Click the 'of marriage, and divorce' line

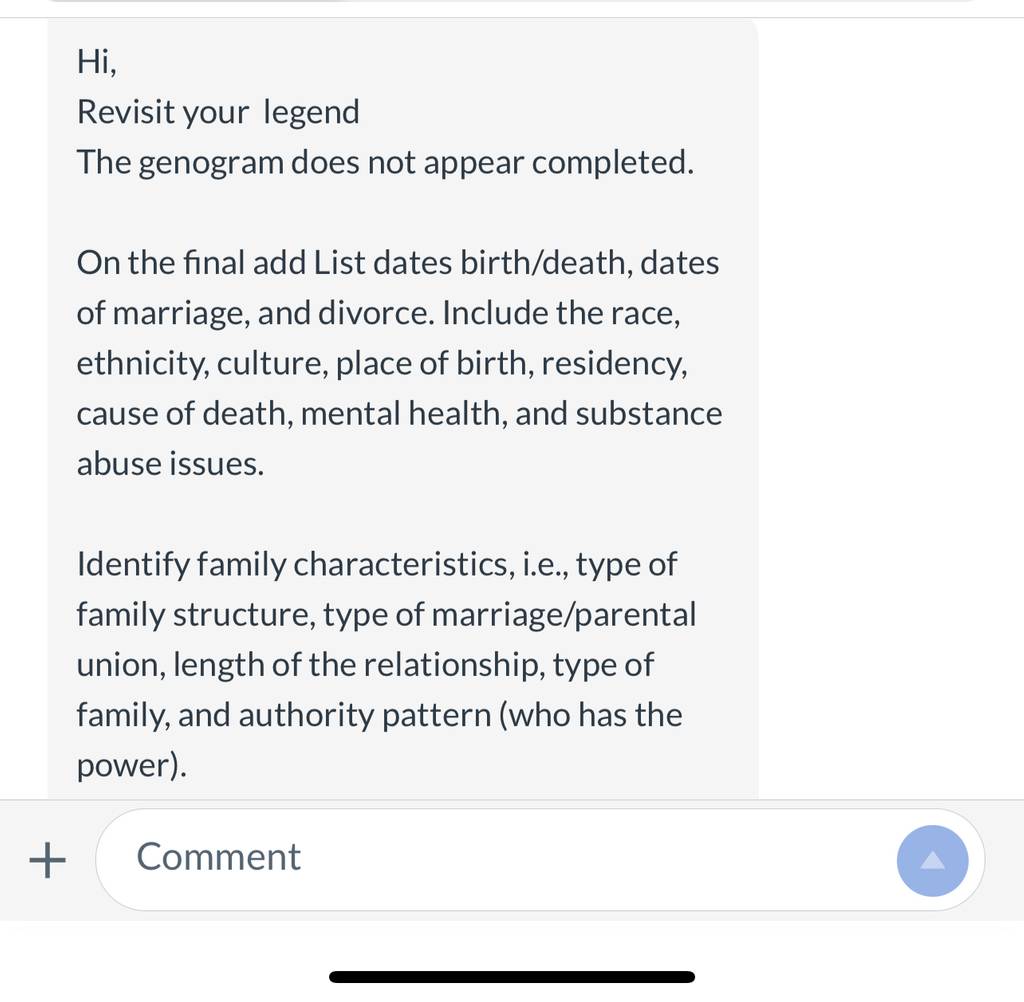(378, 314)
